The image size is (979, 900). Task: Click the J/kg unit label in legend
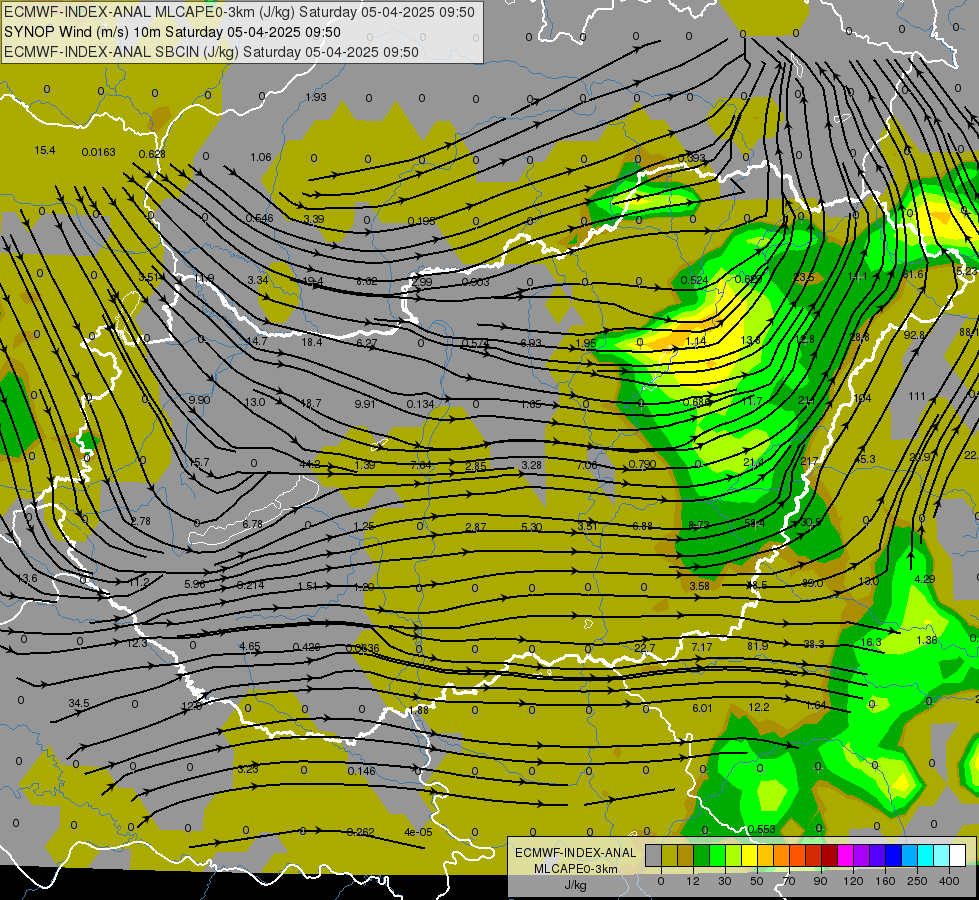pos(576,885)
